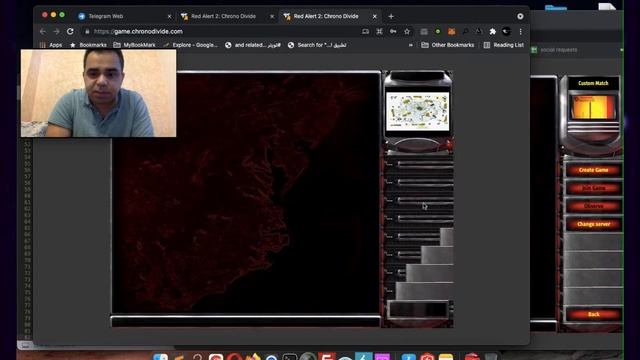Expand the bookmarks overflow chevron
The image size is (640, 360).
click(x=411, y=45)
